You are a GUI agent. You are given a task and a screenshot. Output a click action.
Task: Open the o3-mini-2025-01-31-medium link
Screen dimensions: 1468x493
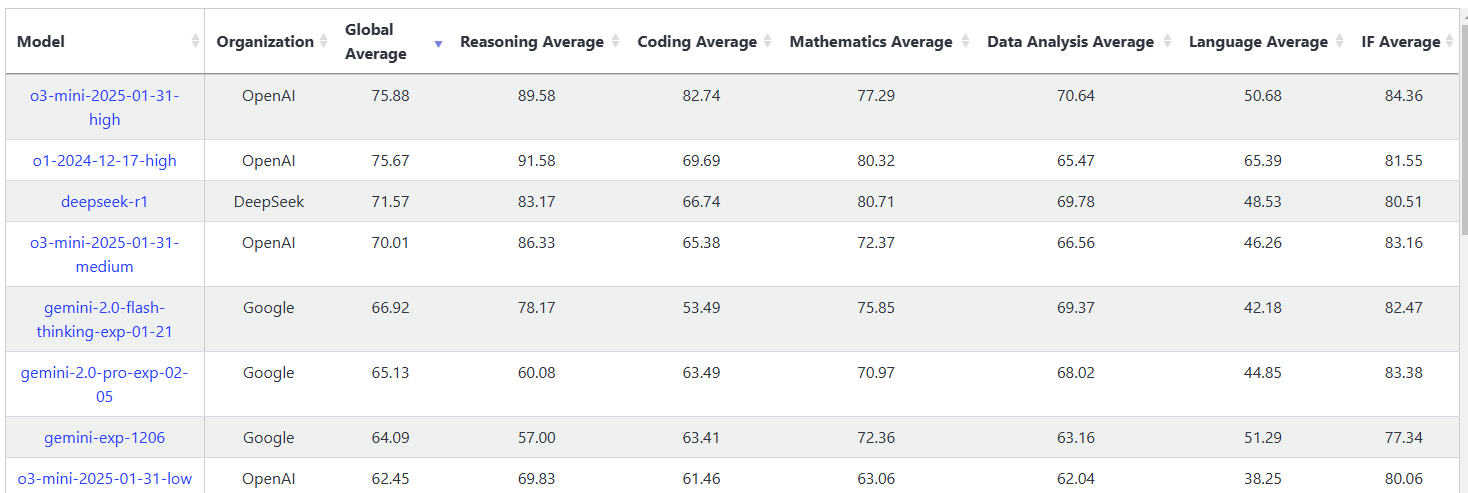pos(104,254)
